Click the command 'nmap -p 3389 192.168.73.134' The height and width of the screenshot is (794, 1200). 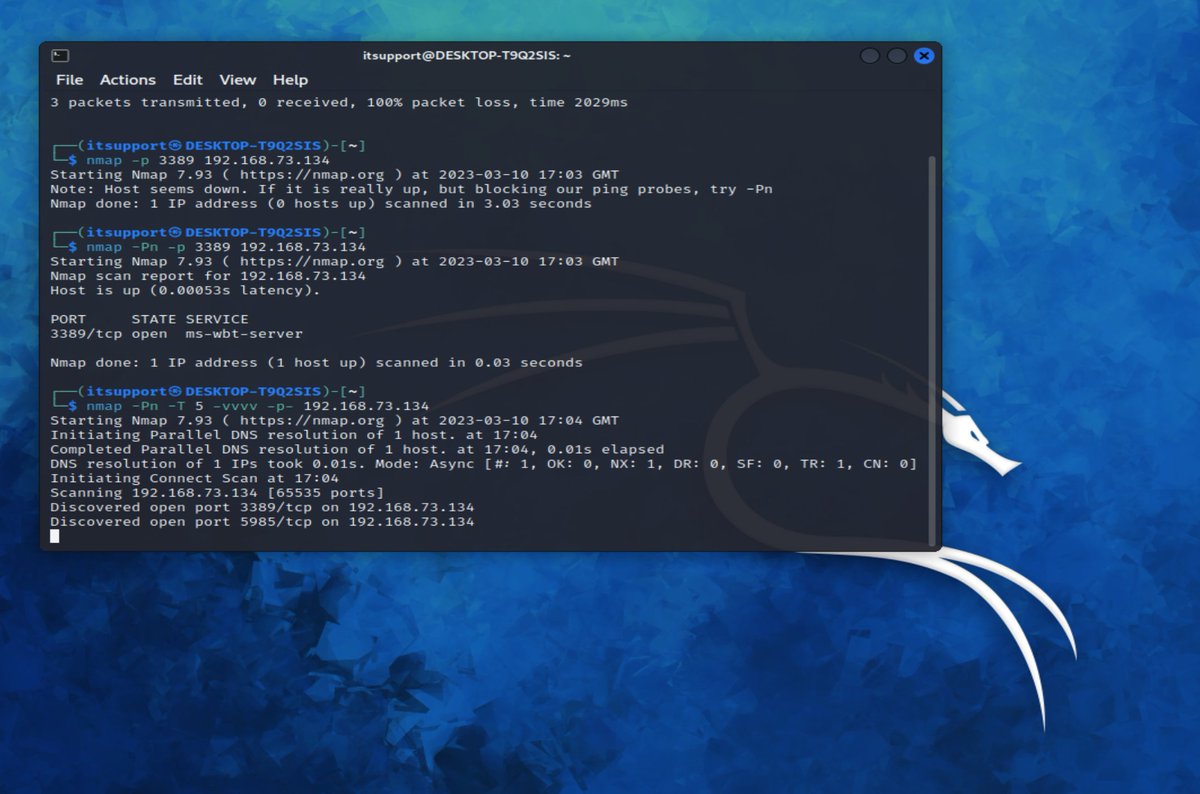point(208,160)
